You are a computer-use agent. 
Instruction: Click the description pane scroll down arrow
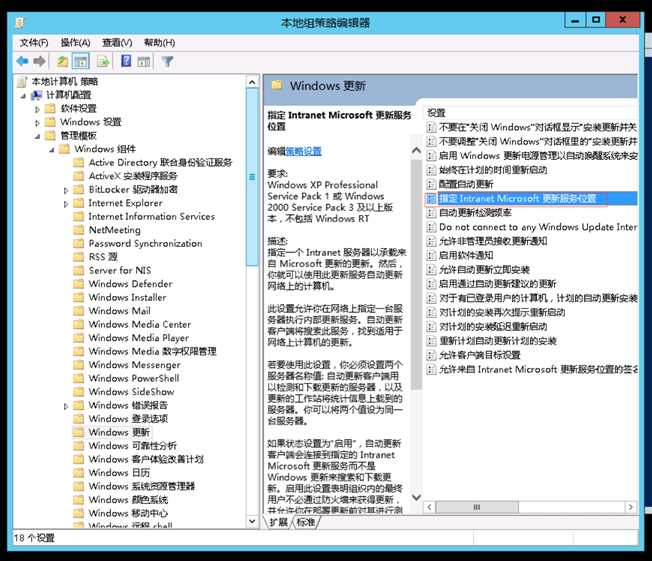pyautogui.click(x=416, y=497)
